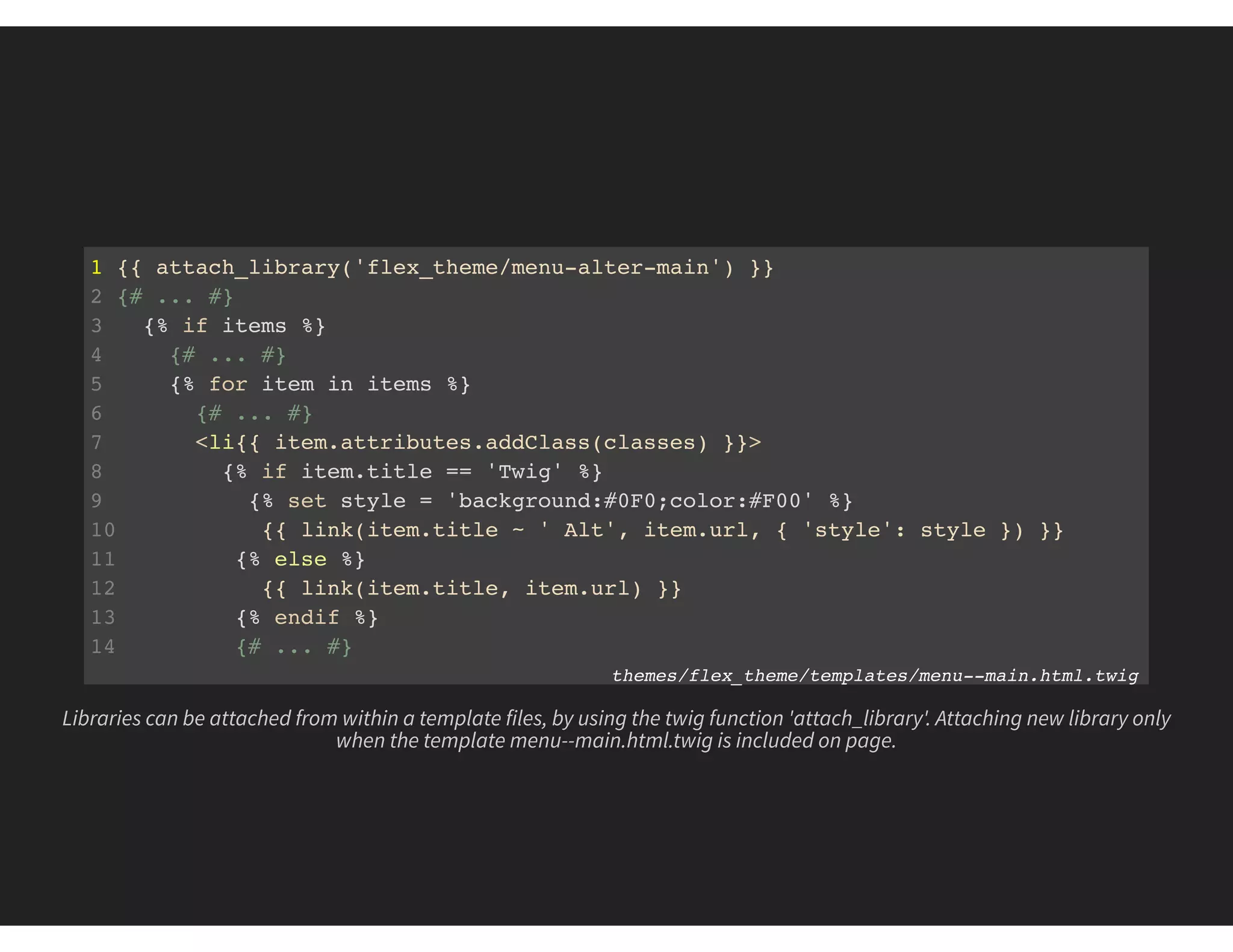Screen dimensions: 1233x952
Task: Click the comment placeholder on line 4
Action: coord(228,355)
